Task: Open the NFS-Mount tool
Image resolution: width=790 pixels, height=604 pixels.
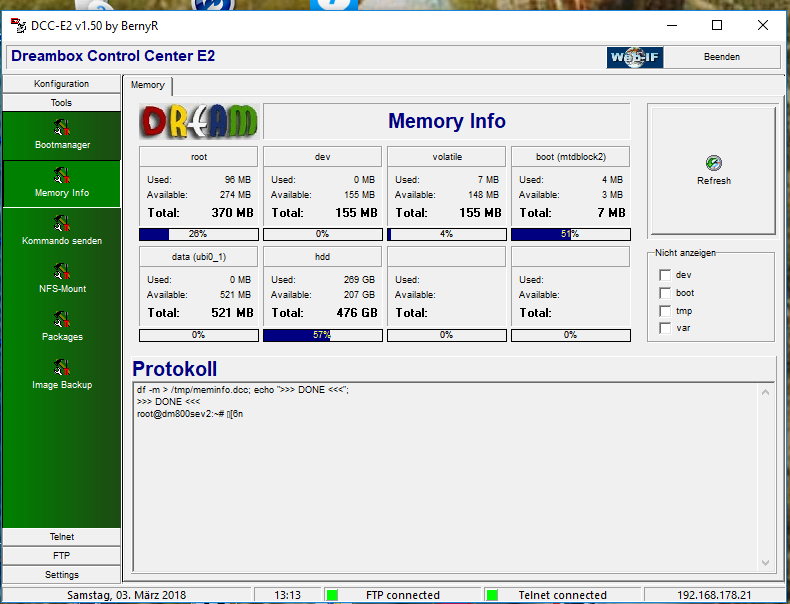Action: click(x=61, y=279)
